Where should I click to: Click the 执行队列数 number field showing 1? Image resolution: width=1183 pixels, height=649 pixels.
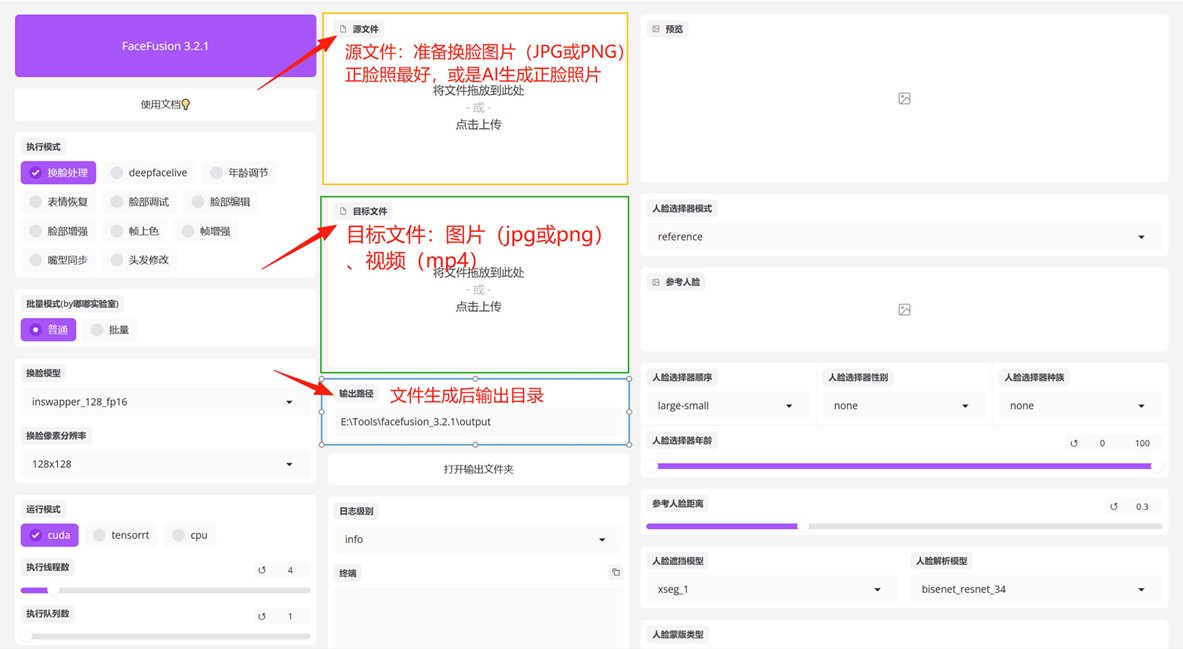(x=290, y=617)
